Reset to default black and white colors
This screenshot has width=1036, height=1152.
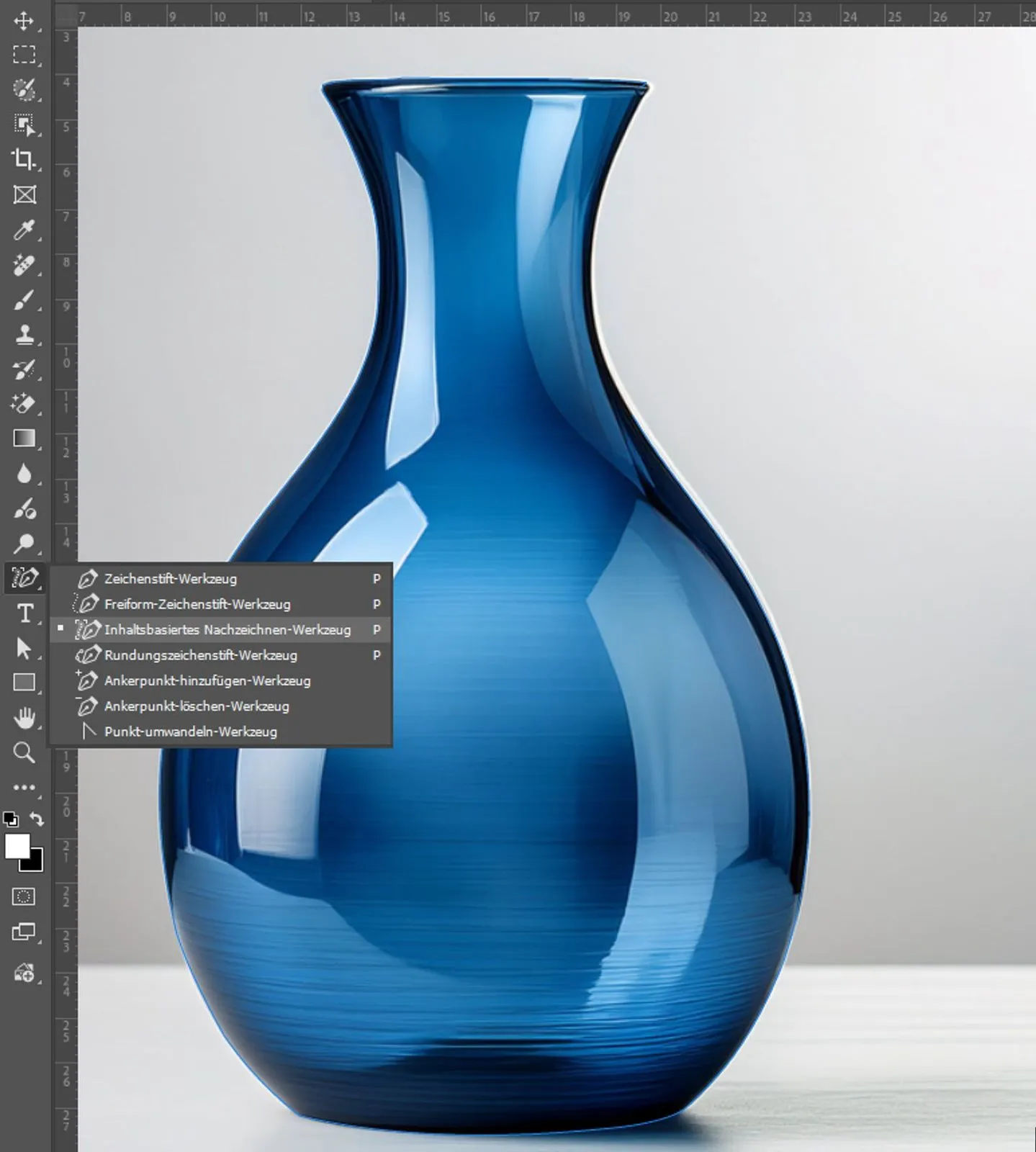point(11,819)
